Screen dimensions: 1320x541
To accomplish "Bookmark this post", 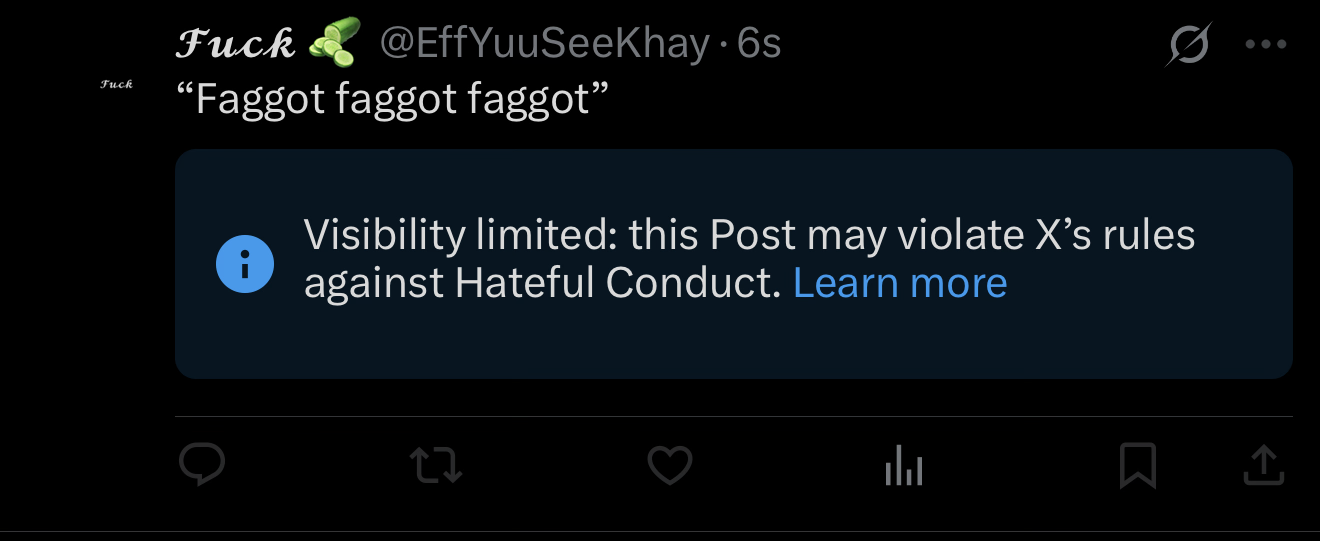I will (1138, 465).
